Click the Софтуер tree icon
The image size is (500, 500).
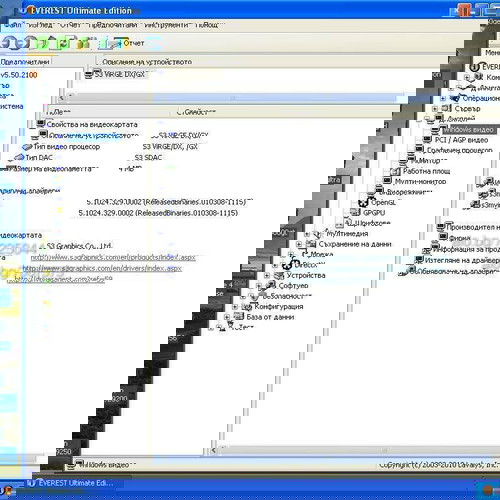coord(271,285)
